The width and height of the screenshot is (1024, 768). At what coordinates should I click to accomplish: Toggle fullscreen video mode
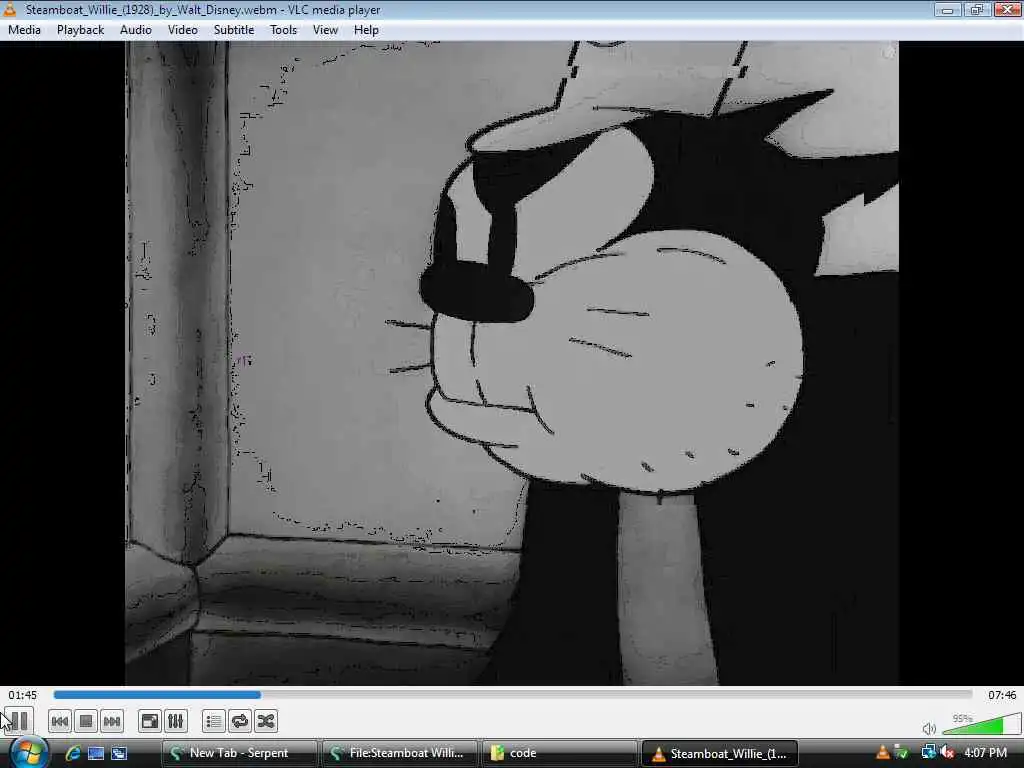(x=150, y=721)
